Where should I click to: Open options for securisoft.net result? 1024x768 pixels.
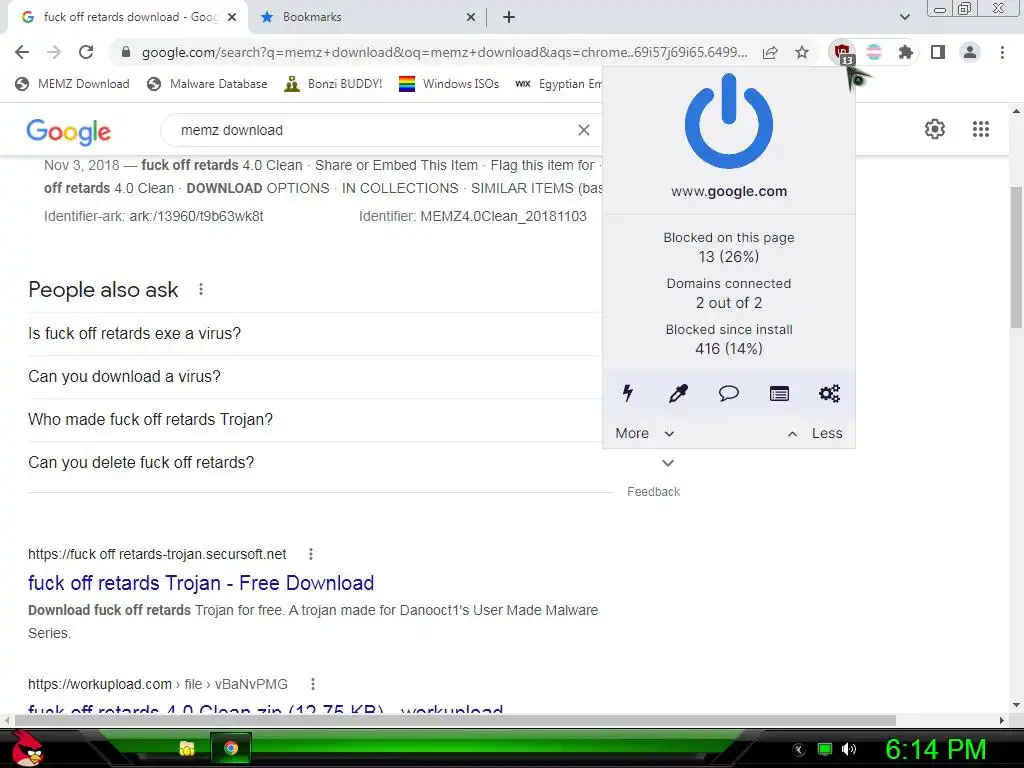coord(311,554)
